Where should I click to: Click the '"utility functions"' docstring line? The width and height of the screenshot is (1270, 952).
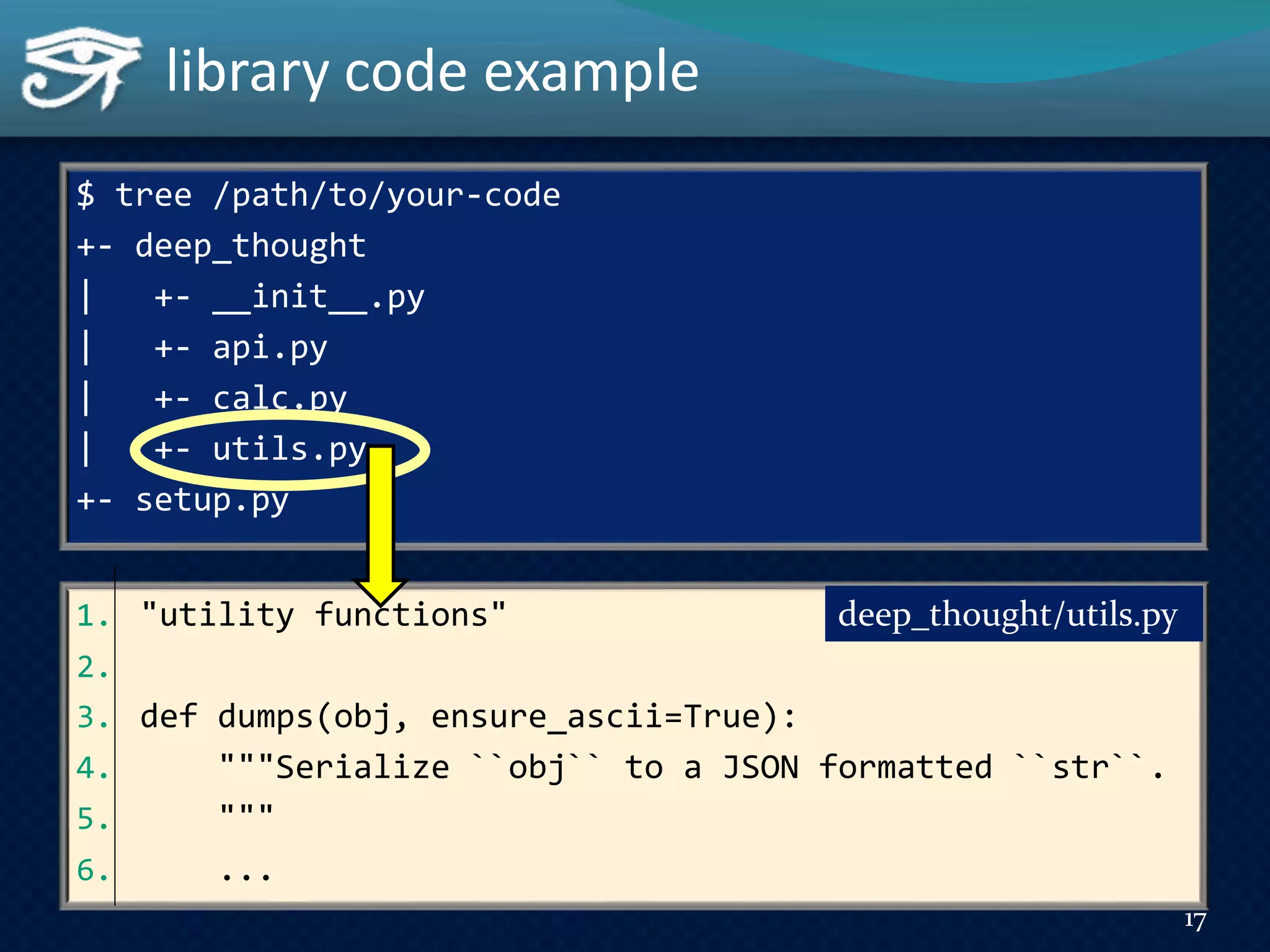323,615
